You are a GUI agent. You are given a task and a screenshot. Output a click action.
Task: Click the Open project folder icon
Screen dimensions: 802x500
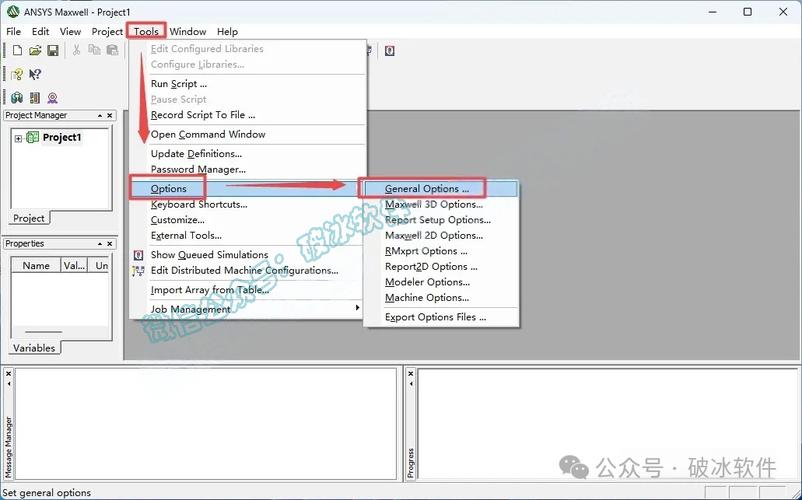[35, 50]
